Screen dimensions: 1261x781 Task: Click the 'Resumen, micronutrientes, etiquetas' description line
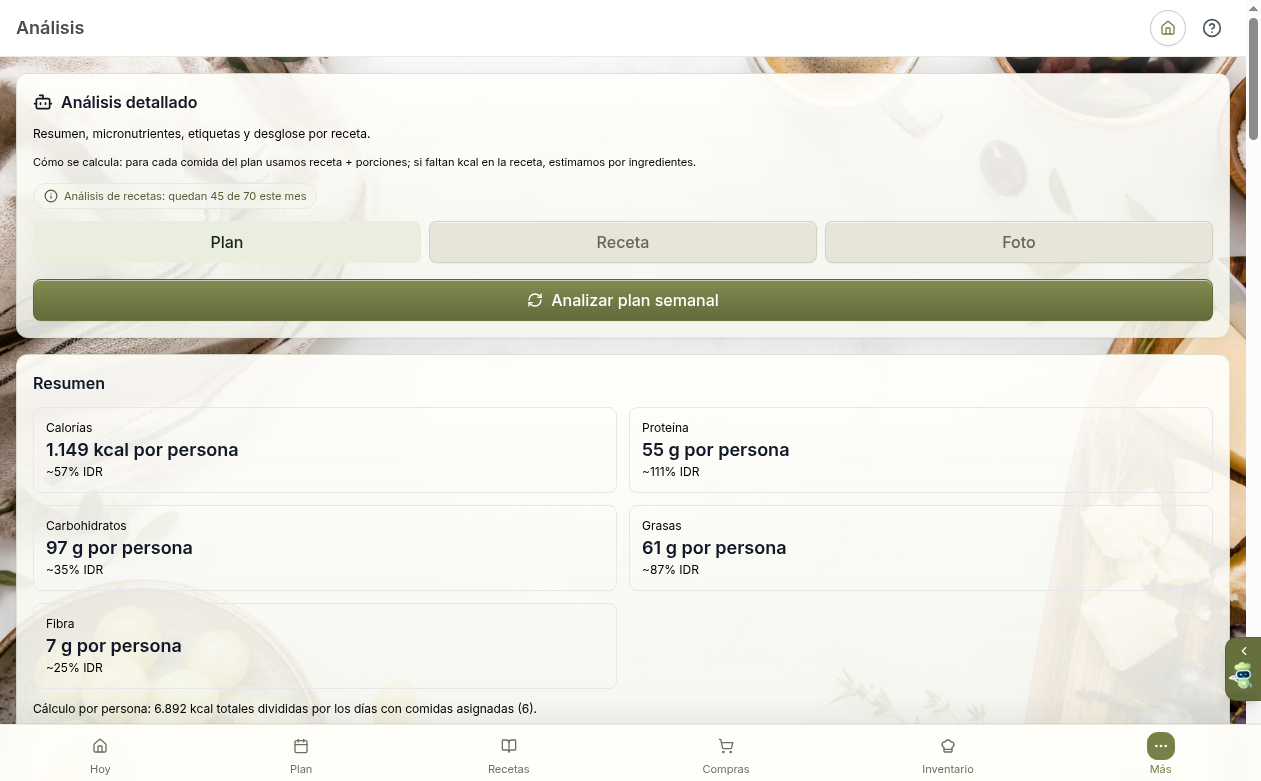click(x=202, y=133)
